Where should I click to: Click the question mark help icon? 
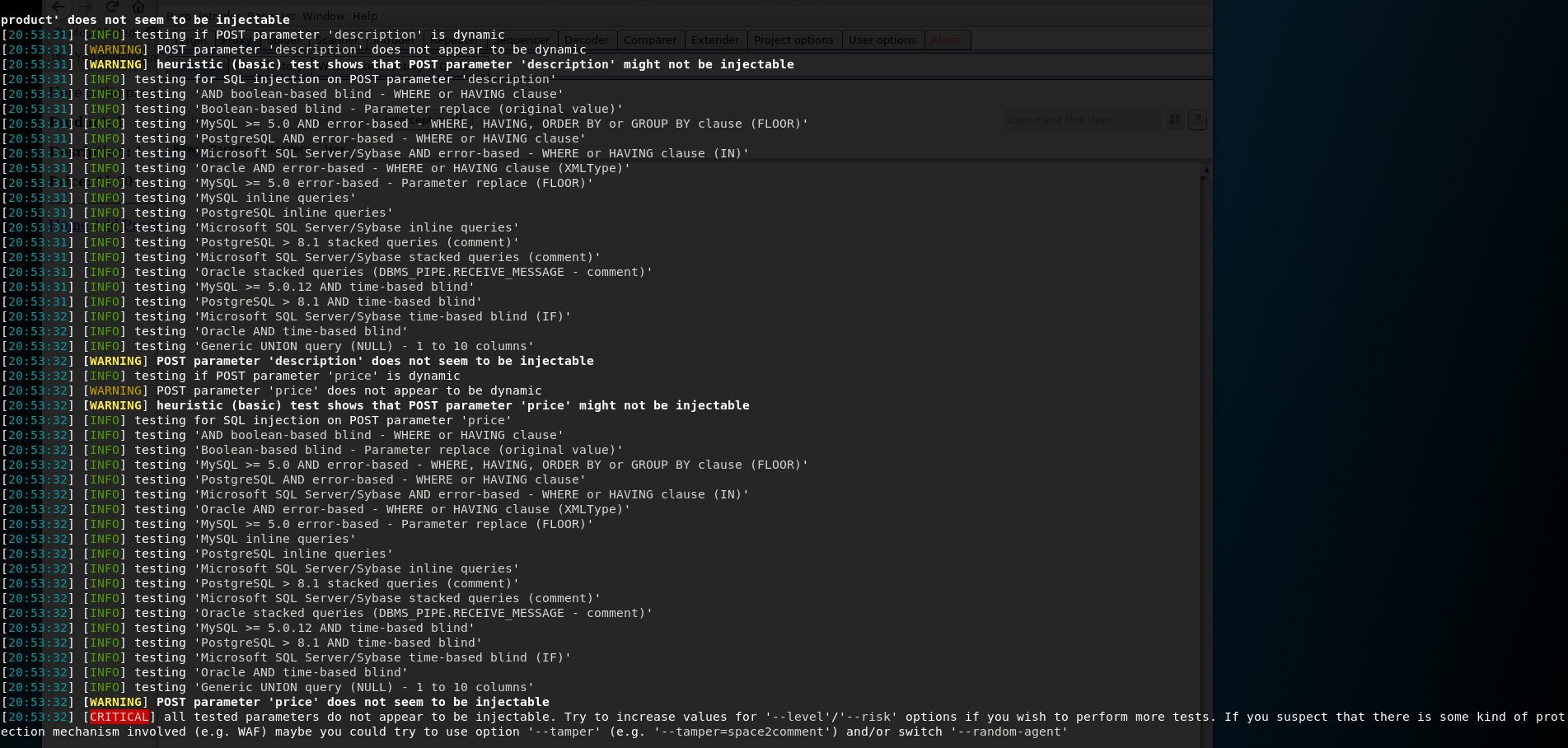[x=1197, y=120]
